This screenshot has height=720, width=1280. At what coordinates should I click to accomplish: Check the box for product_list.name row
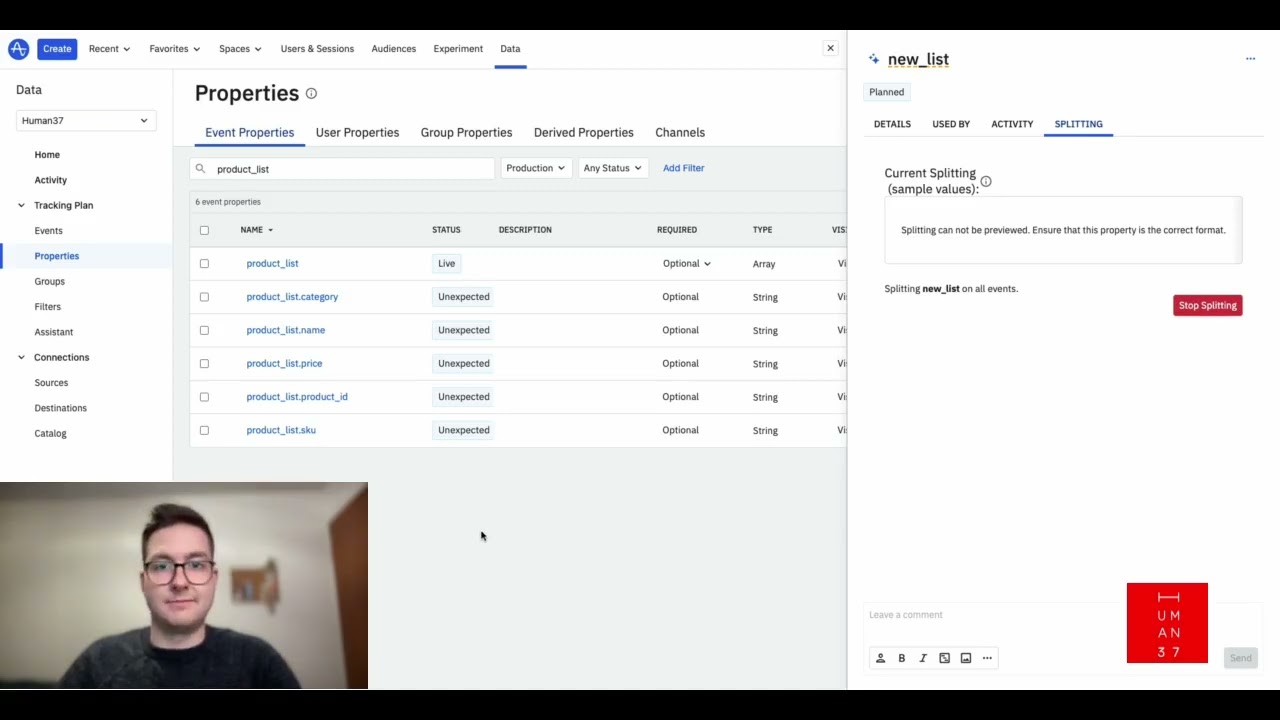tap(204, 330)
